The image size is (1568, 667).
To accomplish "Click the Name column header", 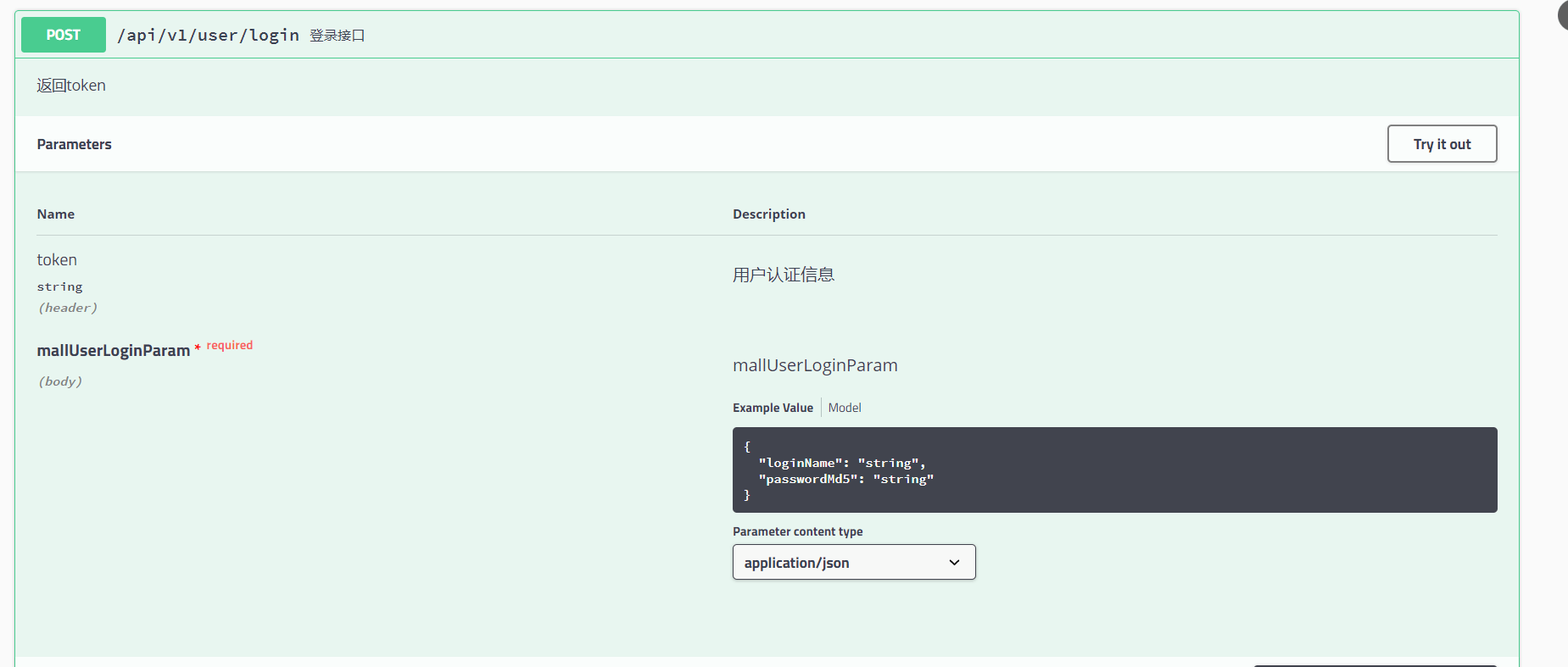I will (56, 214).
